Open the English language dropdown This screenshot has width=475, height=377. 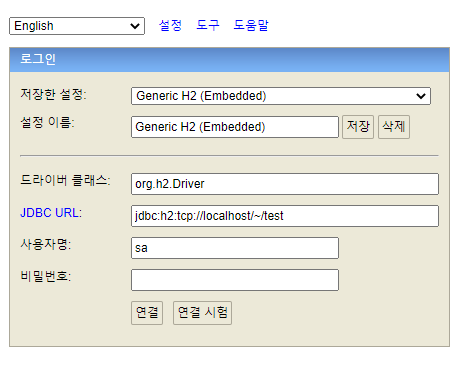(x=77, y=26)
